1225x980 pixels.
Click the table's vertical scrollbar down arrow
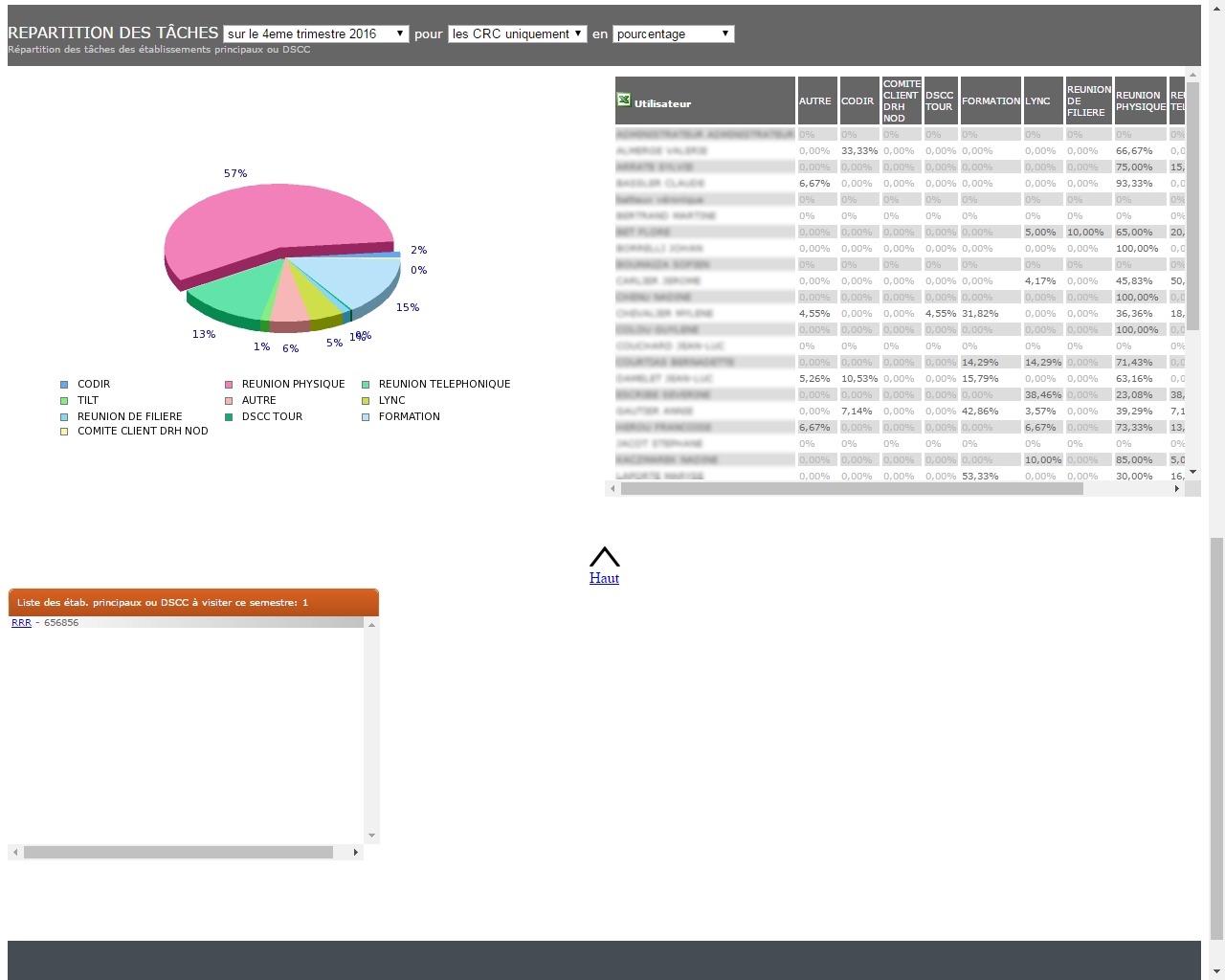(x=1192, y=472)
